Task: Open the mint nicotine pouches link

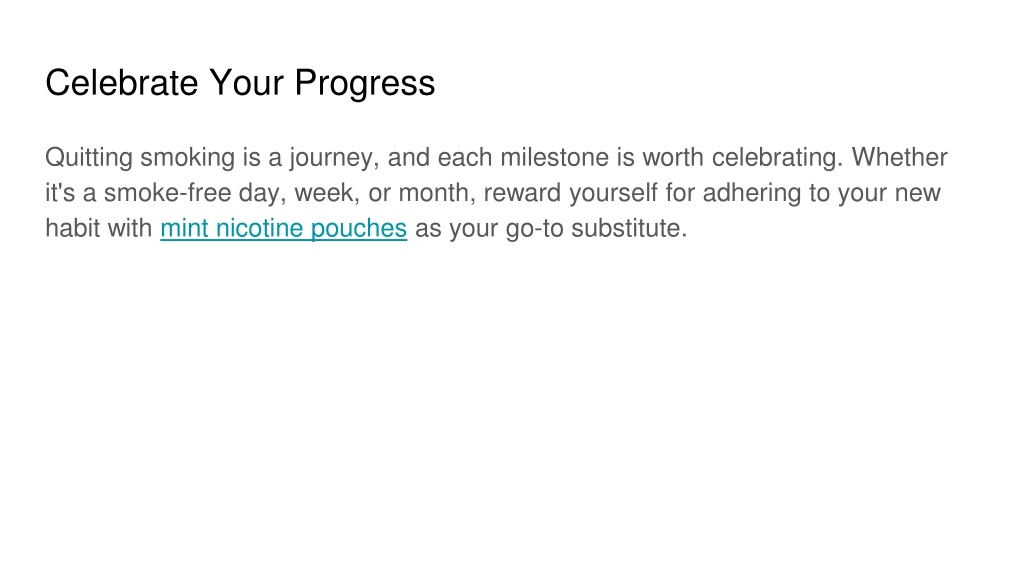Action: click(x=283, y=229)
